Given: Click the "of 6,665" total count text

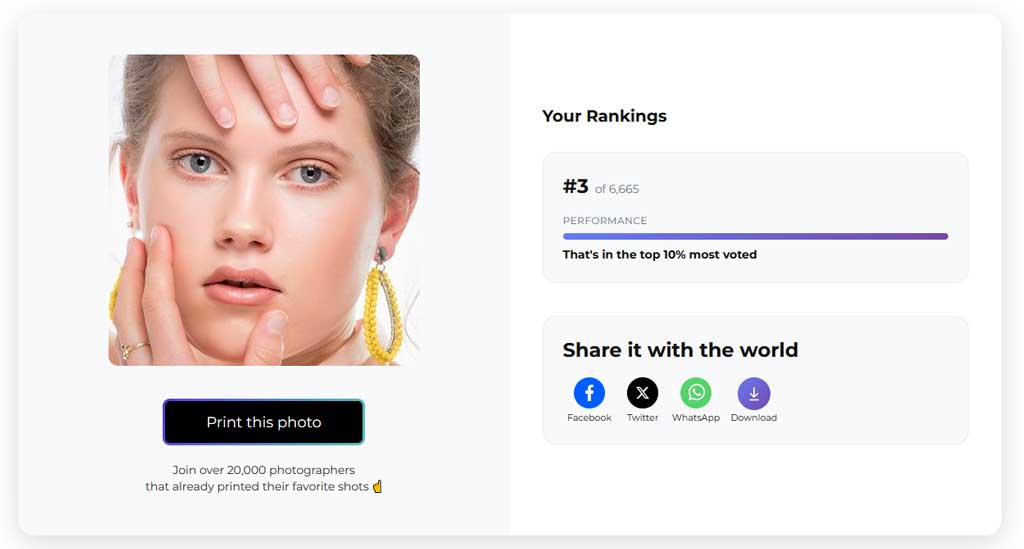Looking at the screenshot, I should [617, 189].
